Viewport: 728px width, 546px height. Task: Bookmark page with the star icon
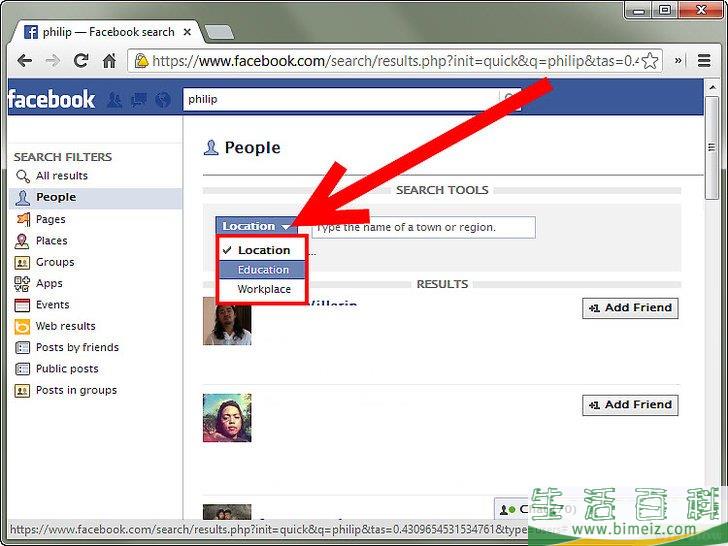650,60
